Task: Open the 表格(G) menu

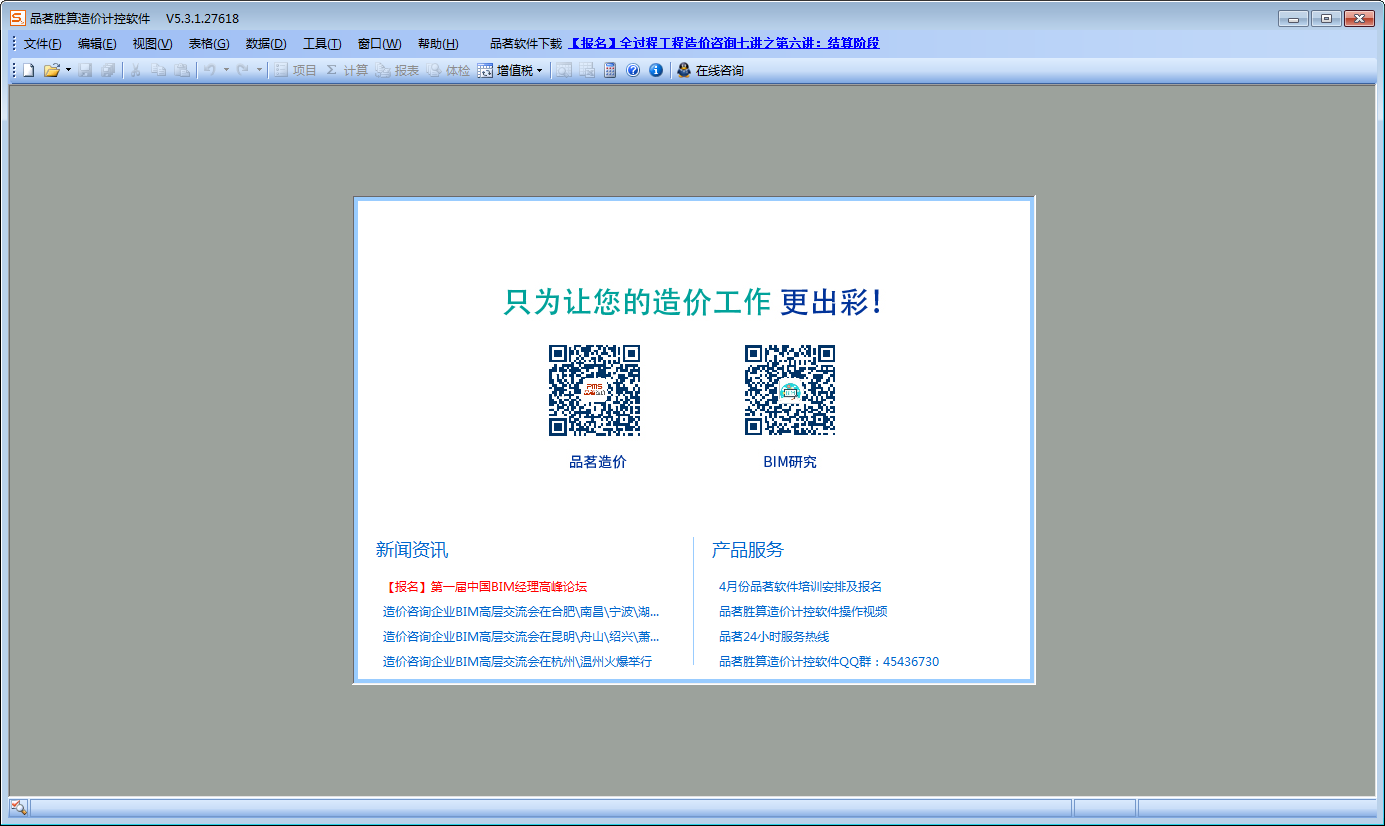Action: [x=209, y=44]
